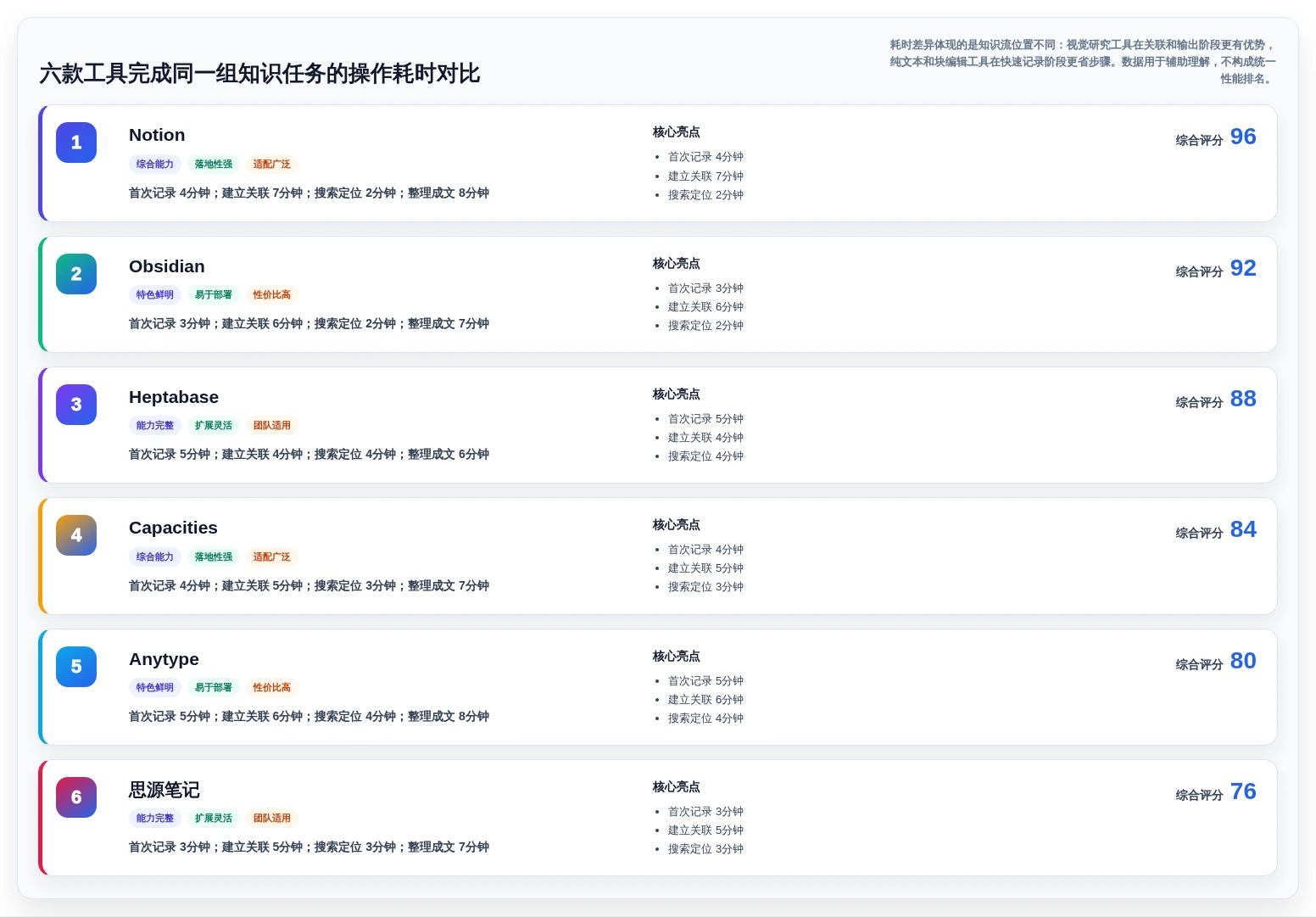Open the Notion card title
This screenshot has width=1316, height=917.
click(157, 135)
